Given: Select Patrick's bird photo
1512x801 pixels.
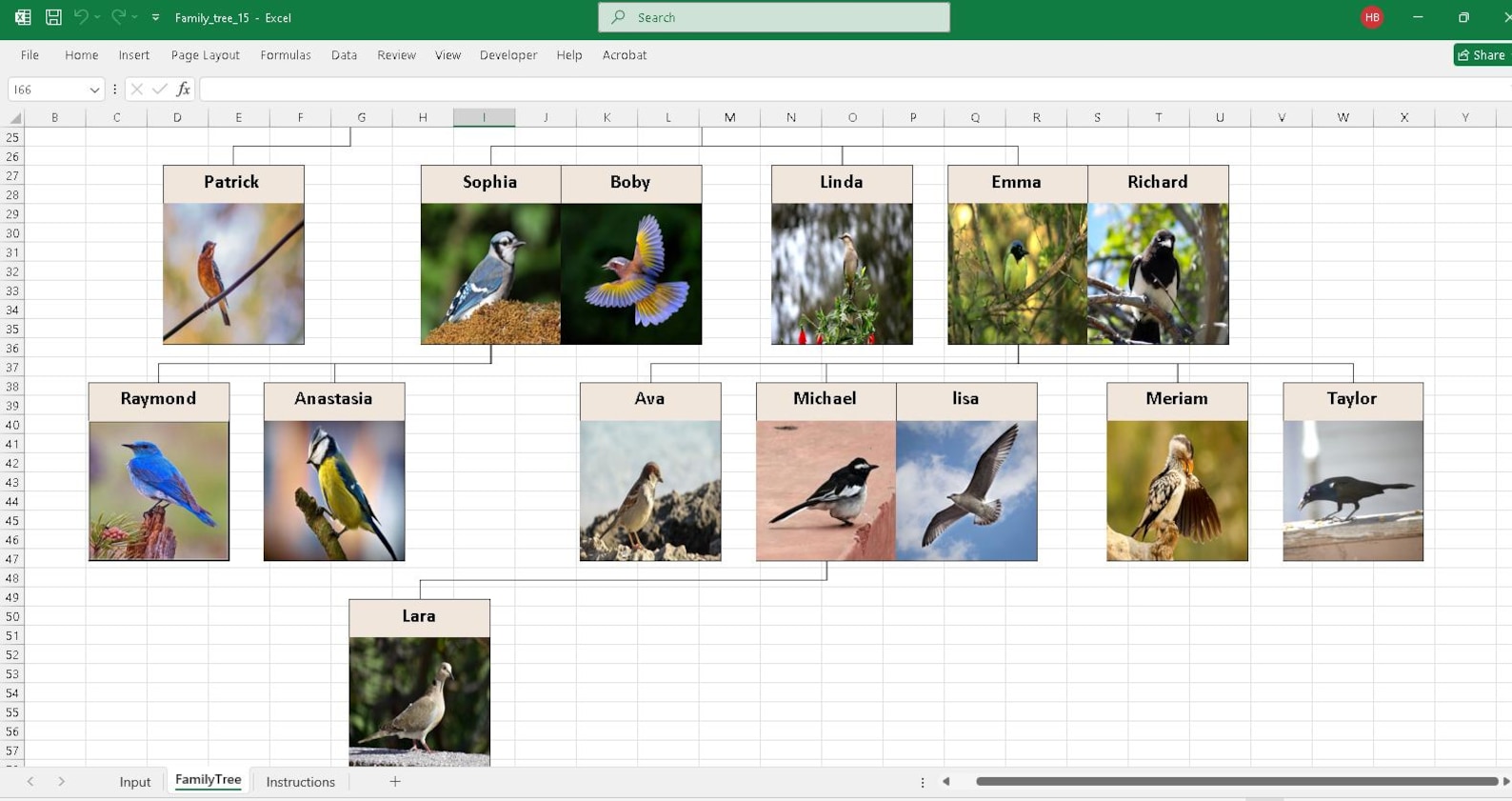Looking at the screenshot, I should 233,273.
